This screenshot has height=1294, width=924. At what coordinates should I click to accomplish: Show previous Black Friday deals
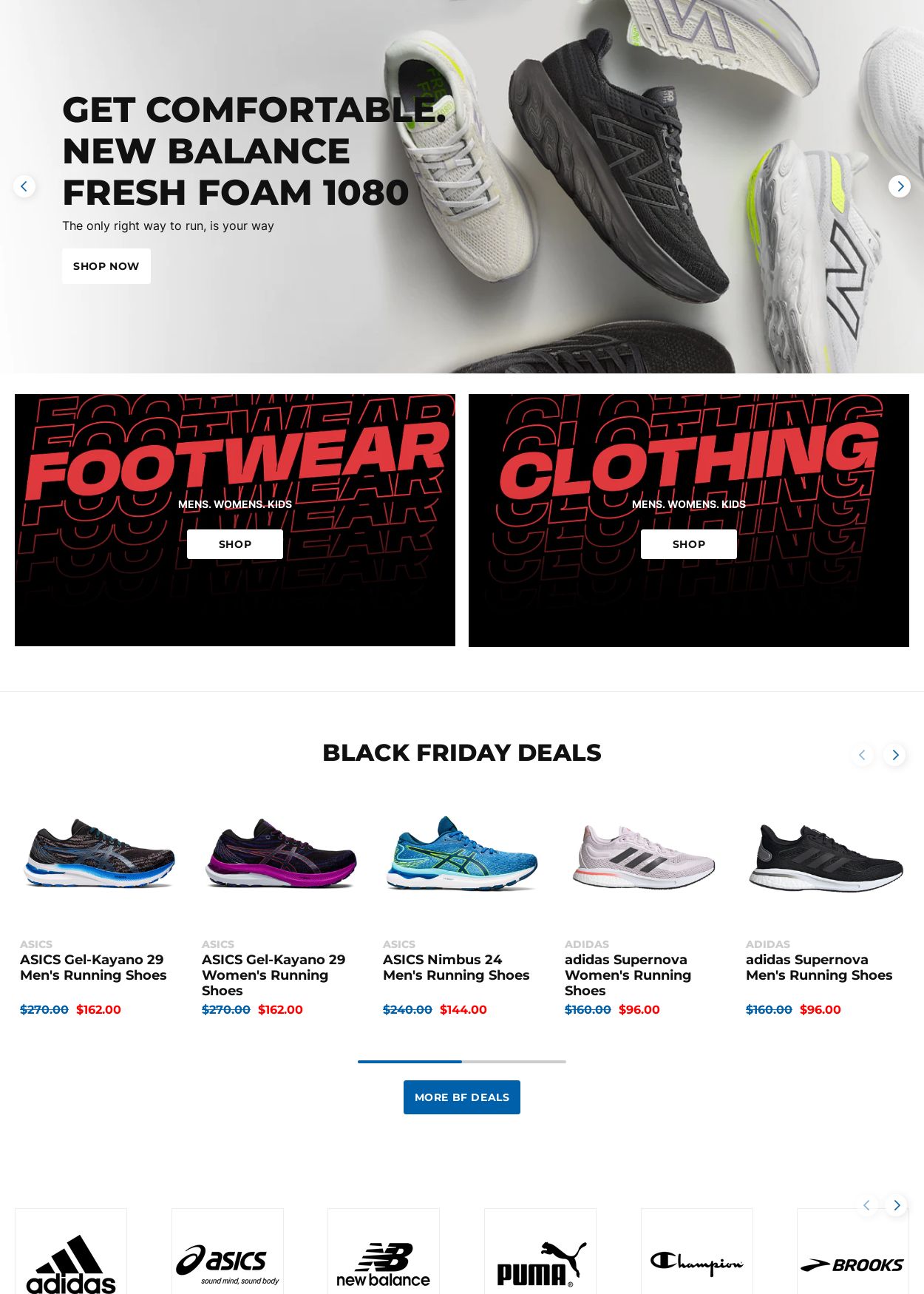pyautogui.click(x=863, y=755)
